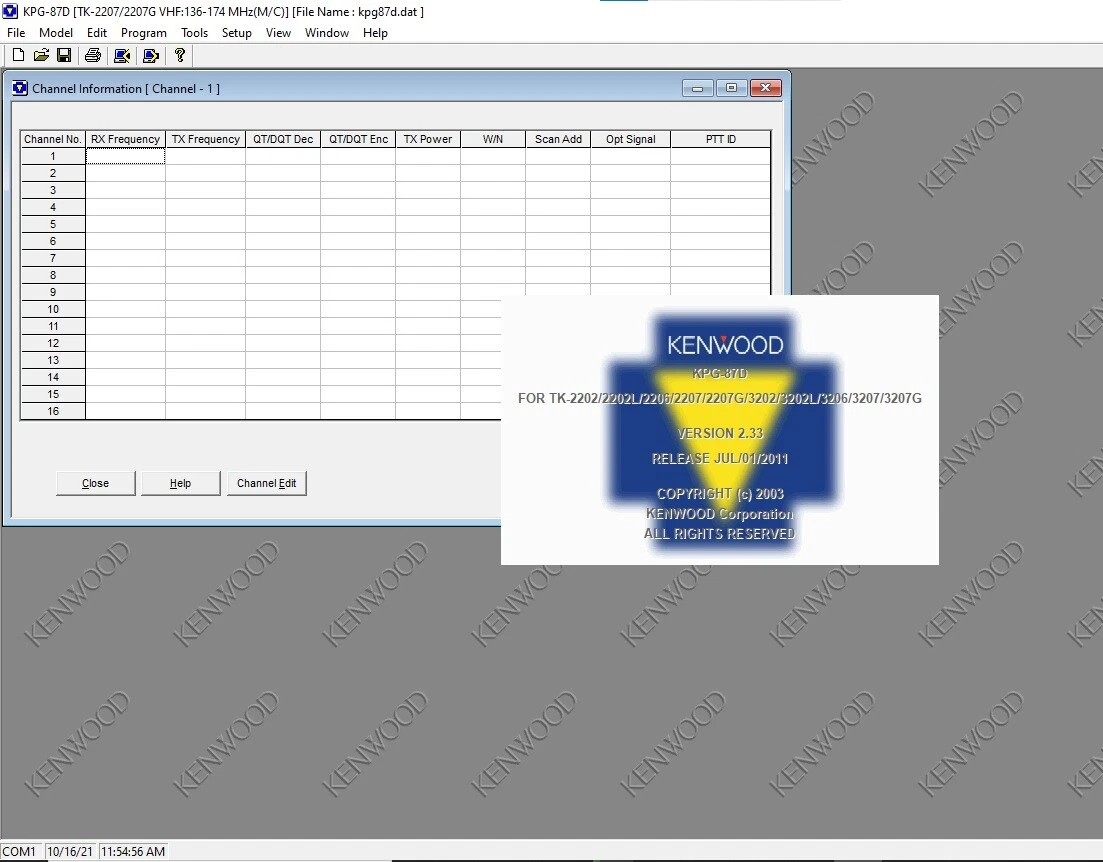The width and height of the screenshot is (1103, 862).
Task: Open Help via the question mark icon
Action: click(179, 55)
